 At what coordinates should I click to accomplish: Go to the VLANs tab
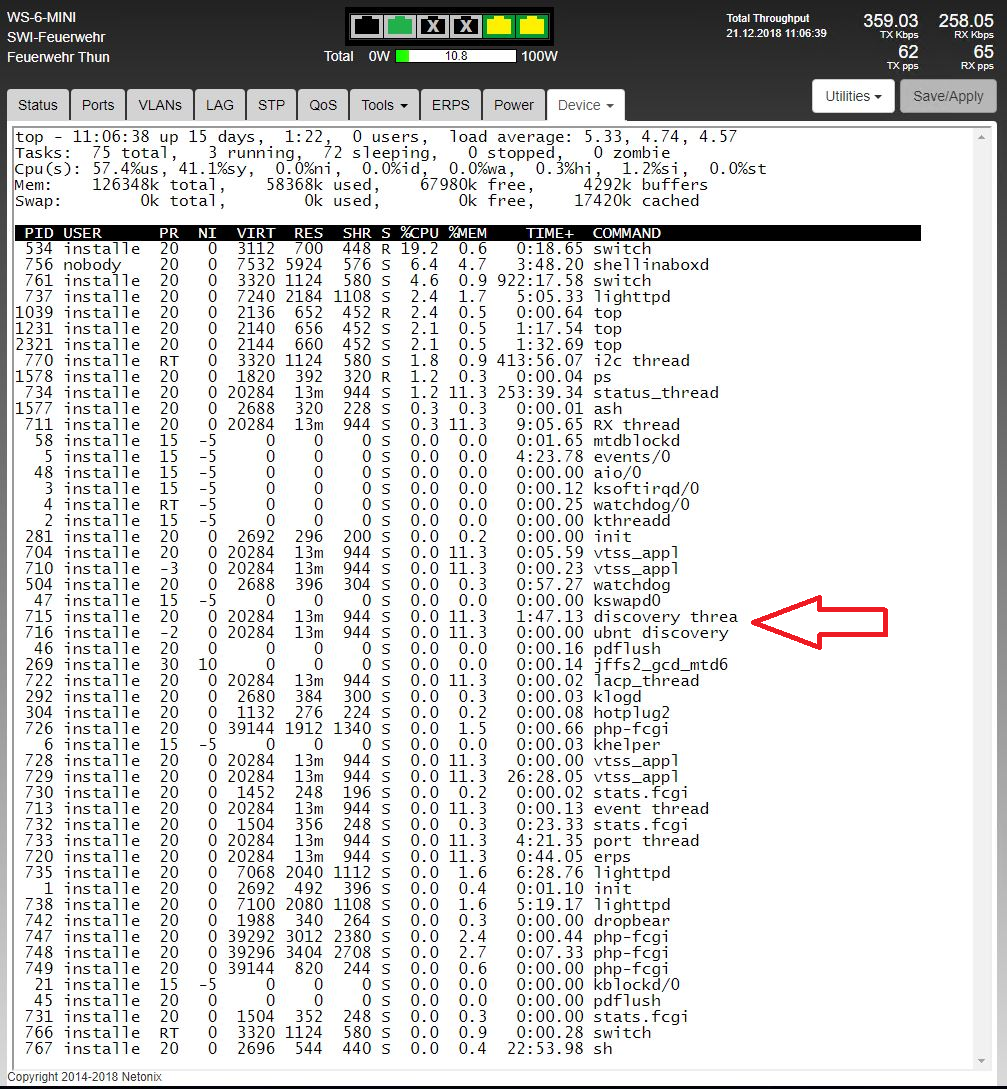tap(160, 105)
